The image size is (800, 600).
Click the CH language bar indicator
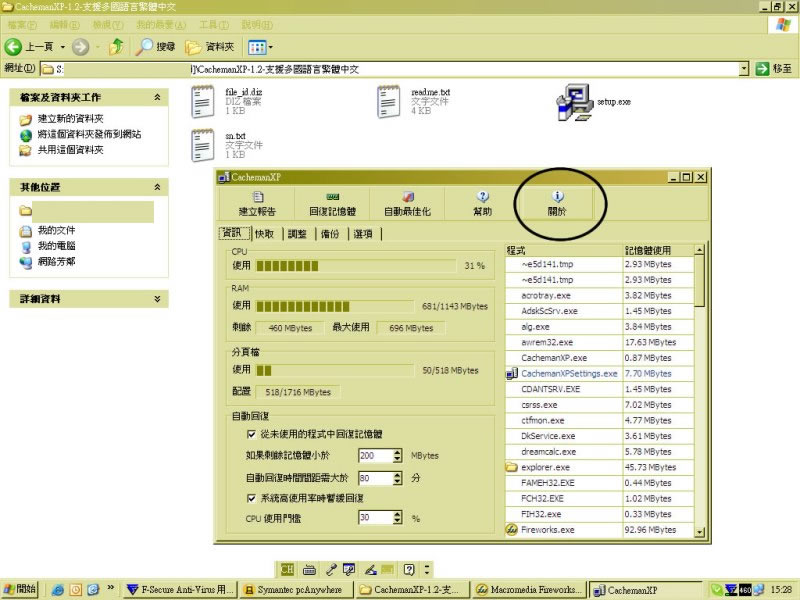(x=287, y=569)
